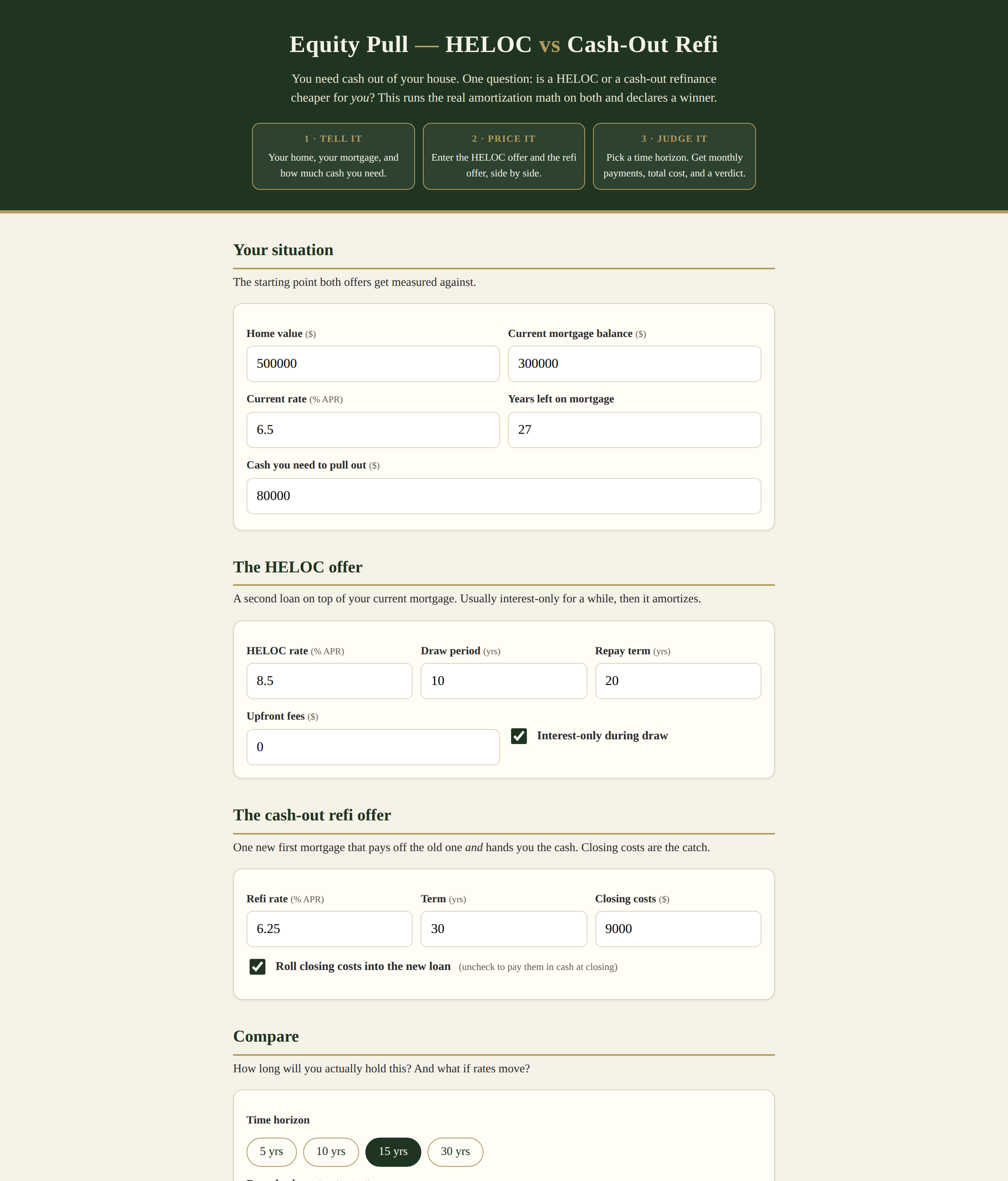1008x1181 pixels.
Task: Edit the Refi rate field
Action: [329, 929]
